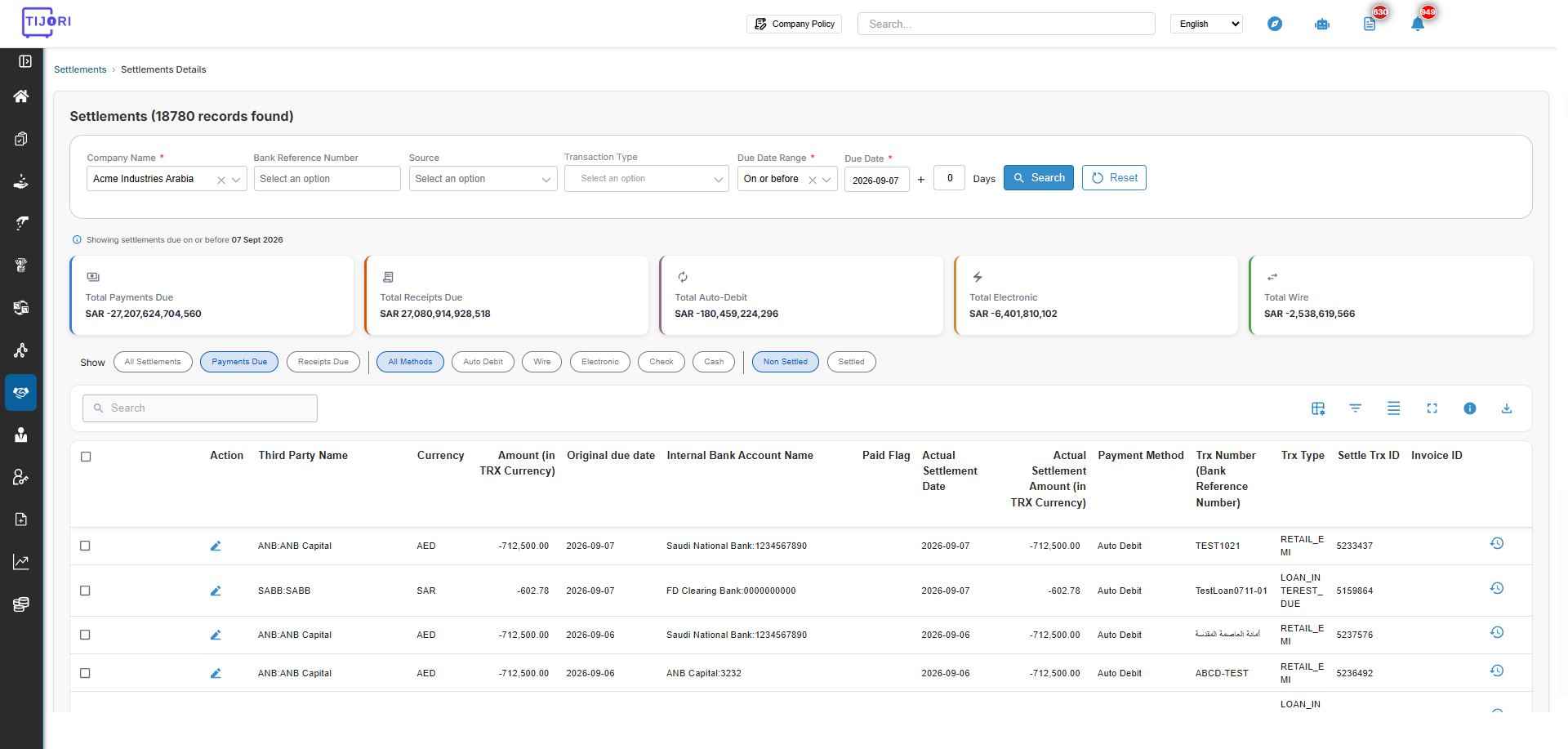Clear the Acme Industries Arabia selection
Viewport: 1568px width, 749px height.
point(220,180)
